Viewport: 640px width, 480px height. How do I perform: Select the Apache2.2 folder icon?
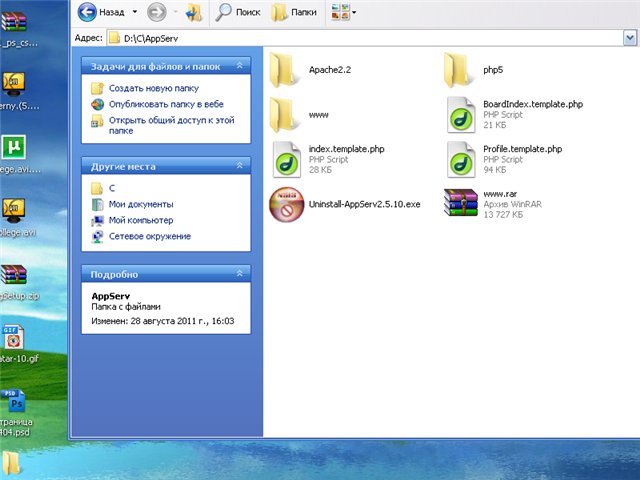(282, 70)
